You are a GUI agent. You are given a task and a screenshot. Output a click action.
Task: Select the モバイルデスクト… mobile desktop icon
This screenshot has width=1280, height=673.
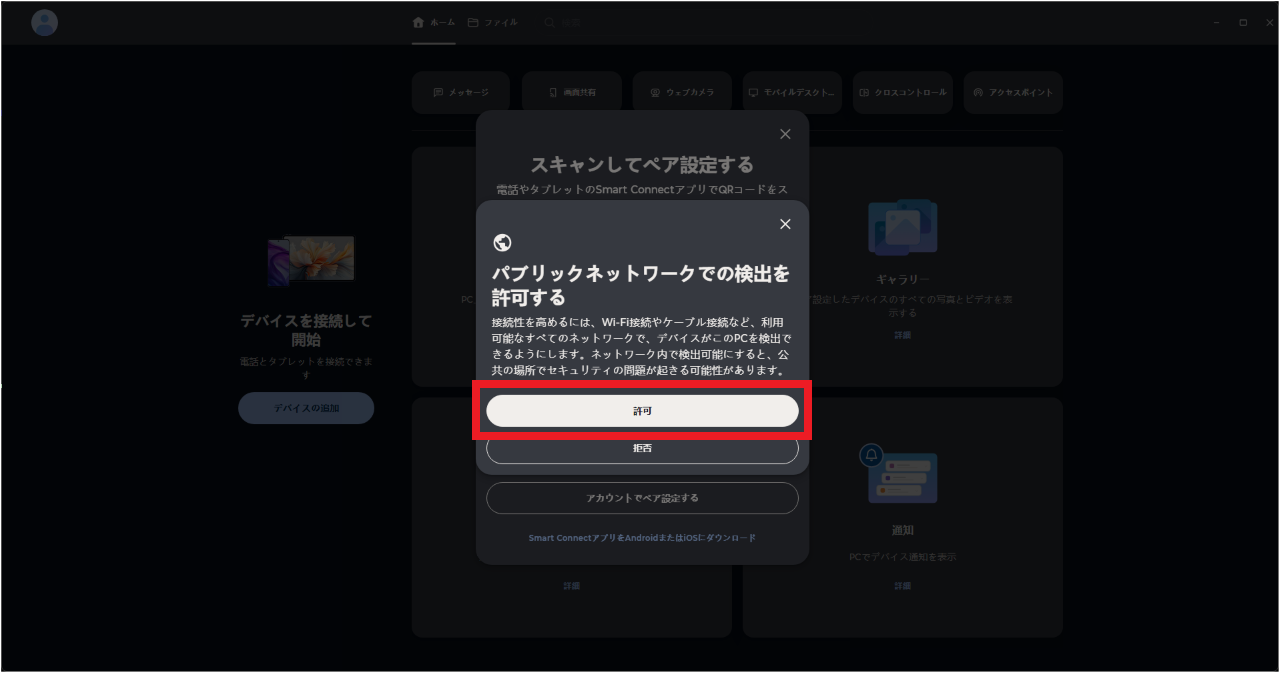(792, 91)
